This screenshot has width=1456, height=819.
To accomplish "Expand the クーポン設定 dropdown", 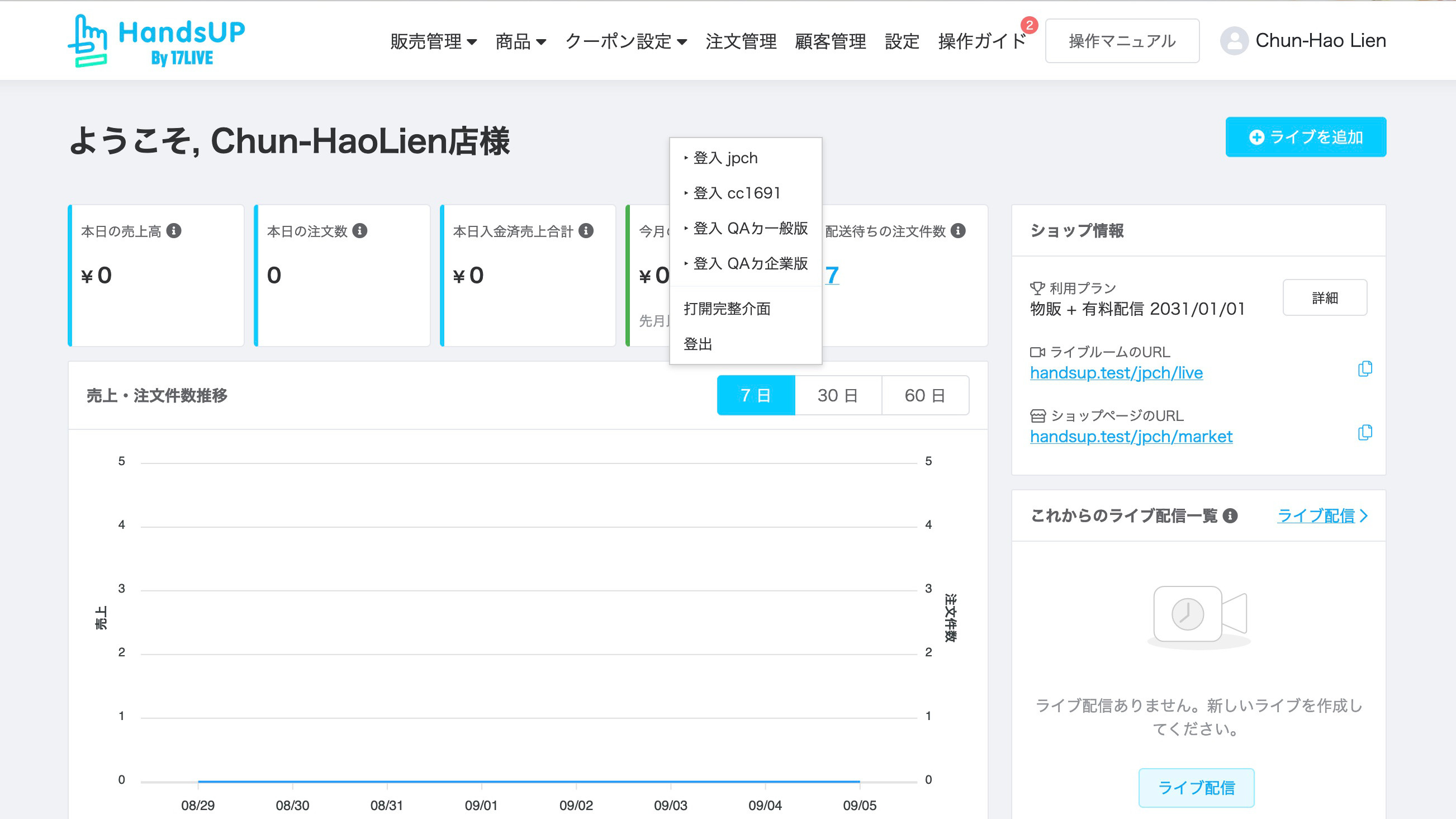I will [x=625, y=41].
